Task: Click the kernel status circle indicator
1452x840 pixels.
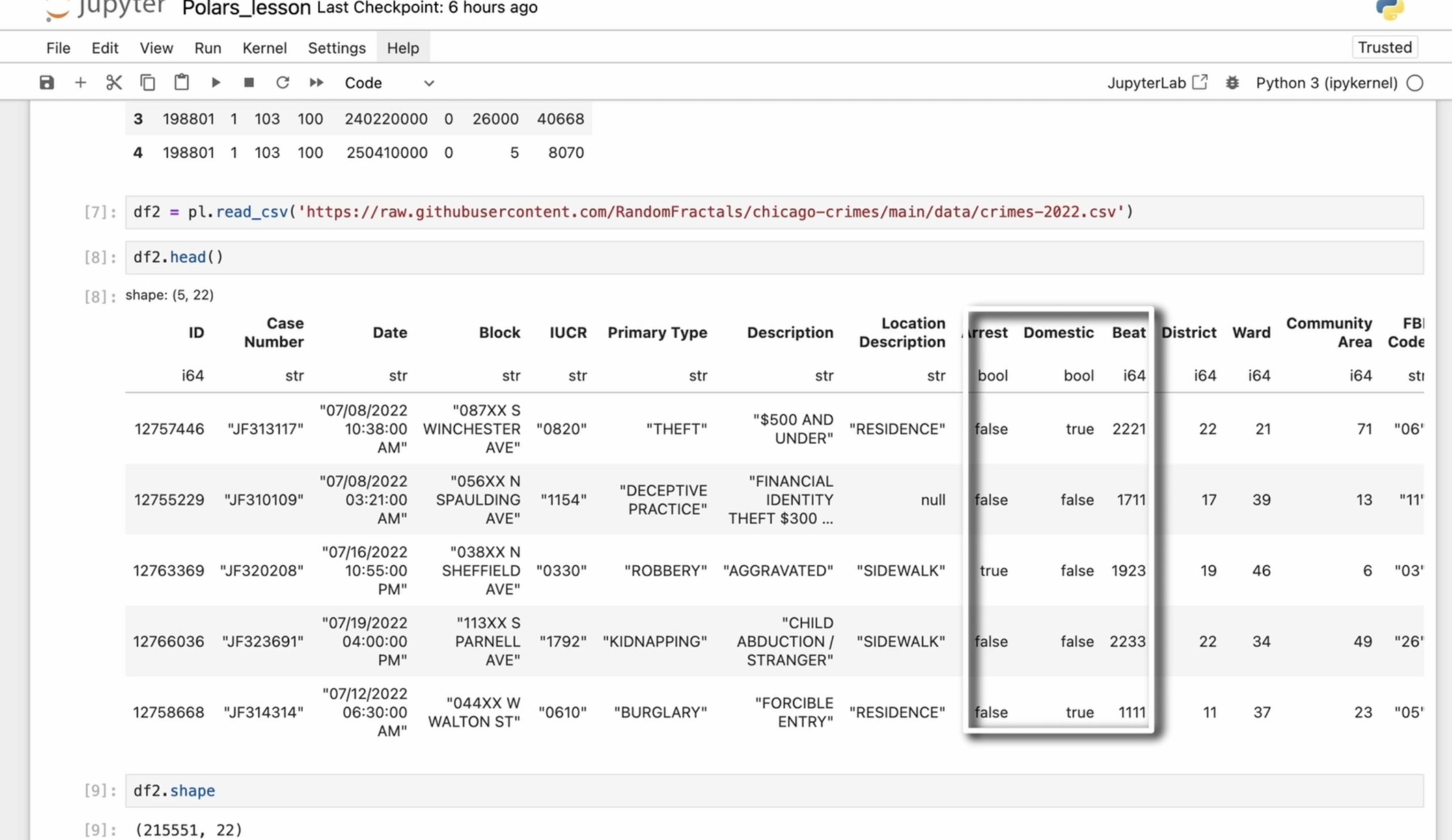Action: point(1415,83)
